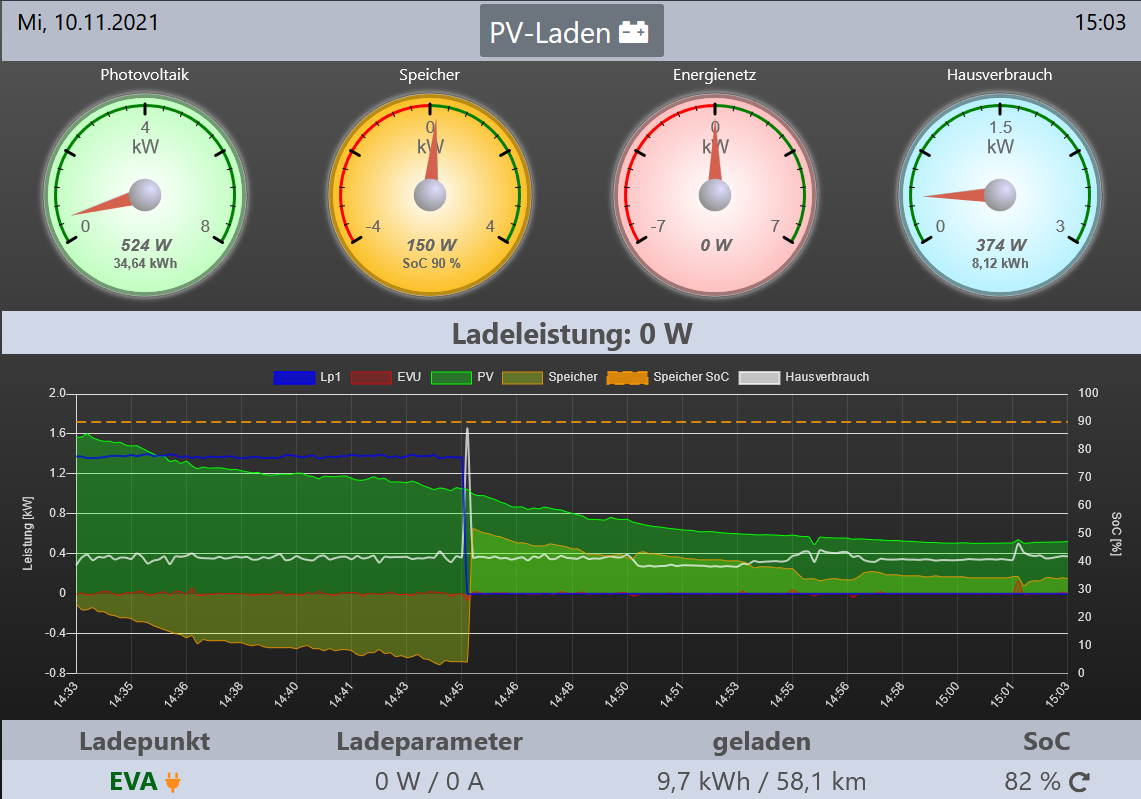
Task: Refresh the SoC using the reload icon
Action: click(x=1079, y=781)
